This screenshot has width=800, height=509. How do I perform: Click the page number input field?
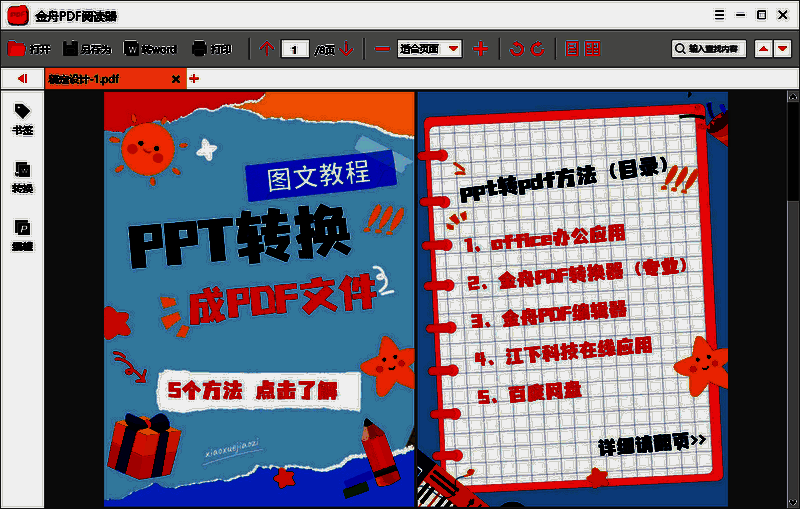tap(295, 49)
